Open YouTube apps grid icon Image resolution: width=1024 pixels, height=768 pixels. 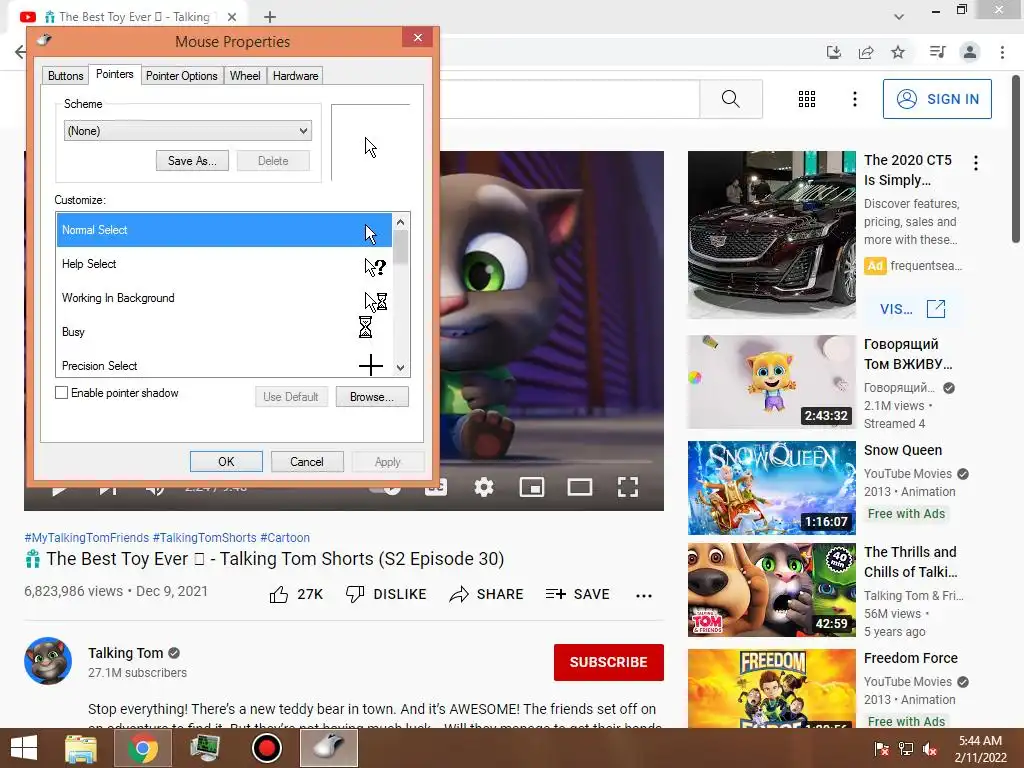[x=807, y=99]
